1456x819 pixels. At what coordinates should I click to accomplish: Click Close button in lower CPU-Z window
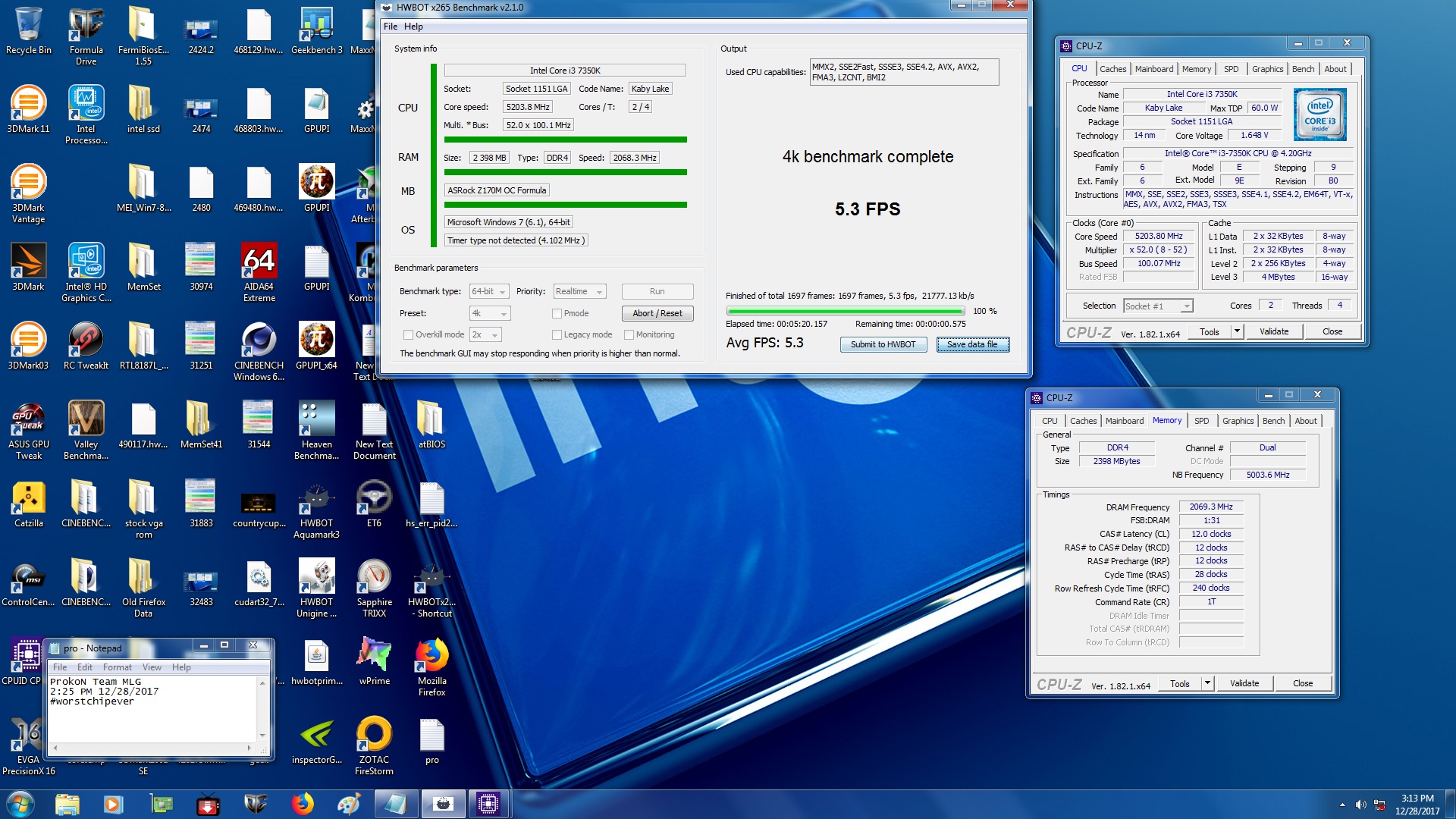(1303, 683)
